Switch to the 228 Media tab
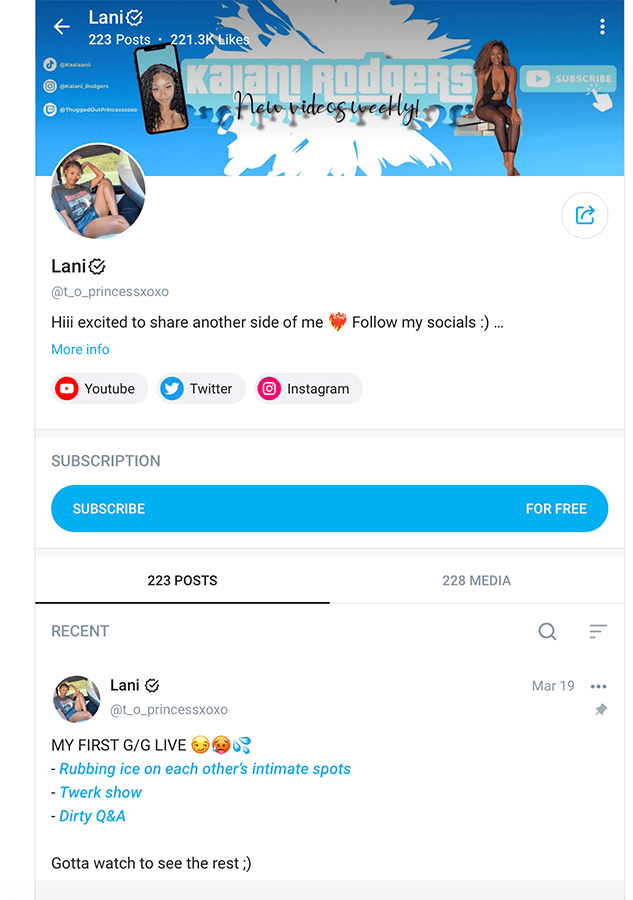 point(476,580)
